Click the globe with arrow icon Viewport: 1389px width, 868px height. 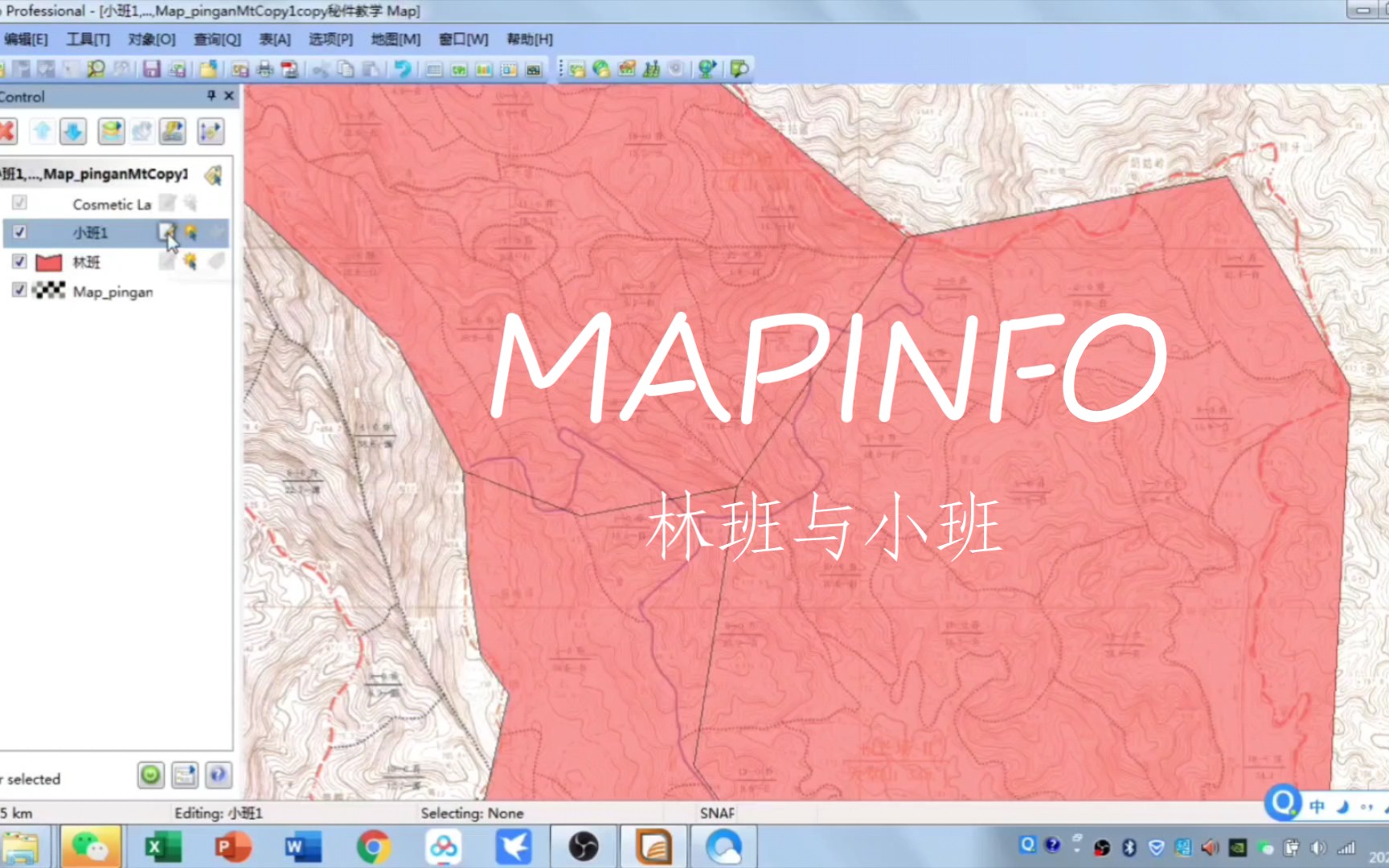(x=707, y=69)
